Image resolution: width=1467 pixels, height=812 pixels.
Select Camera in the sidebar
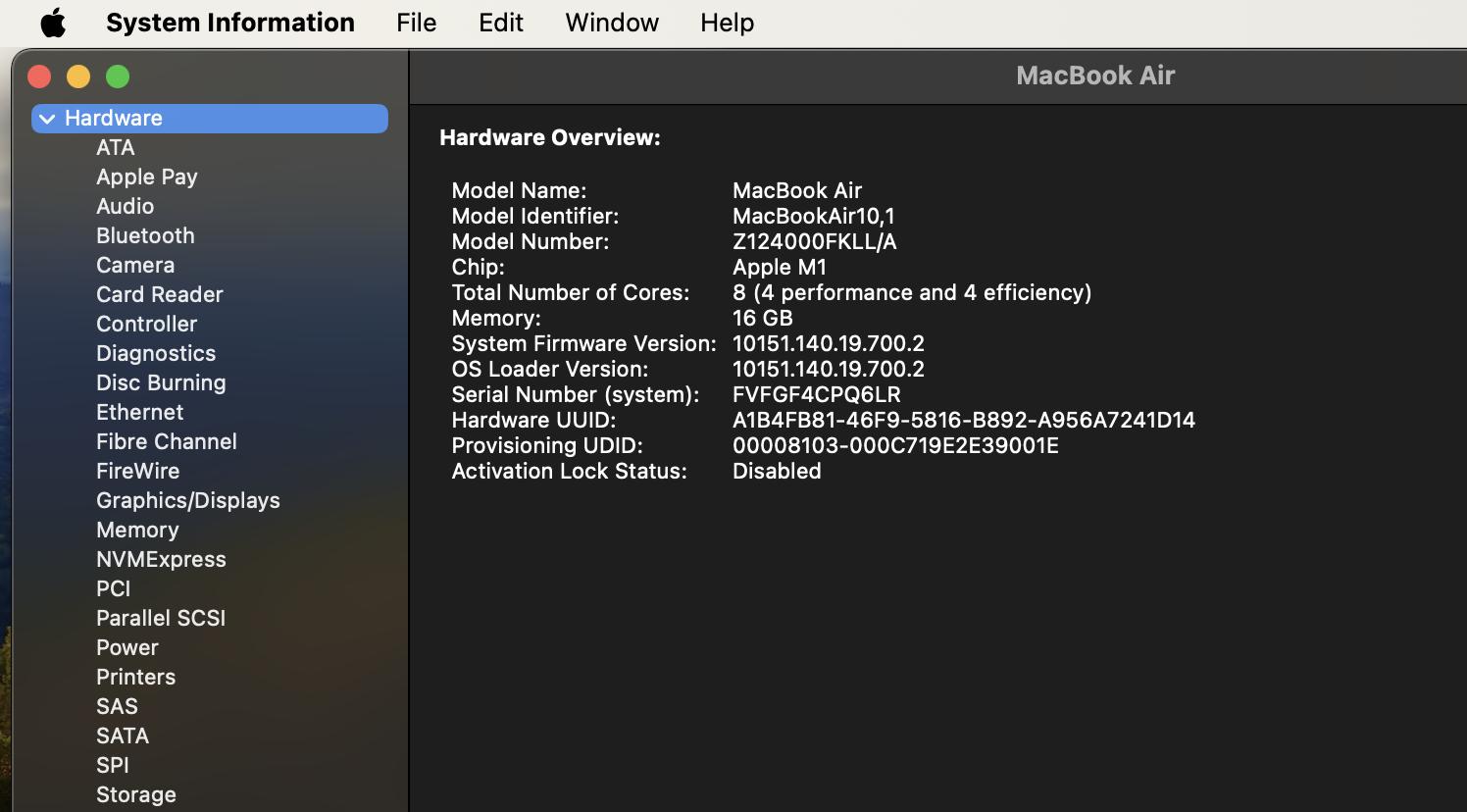tap(135, 265)
